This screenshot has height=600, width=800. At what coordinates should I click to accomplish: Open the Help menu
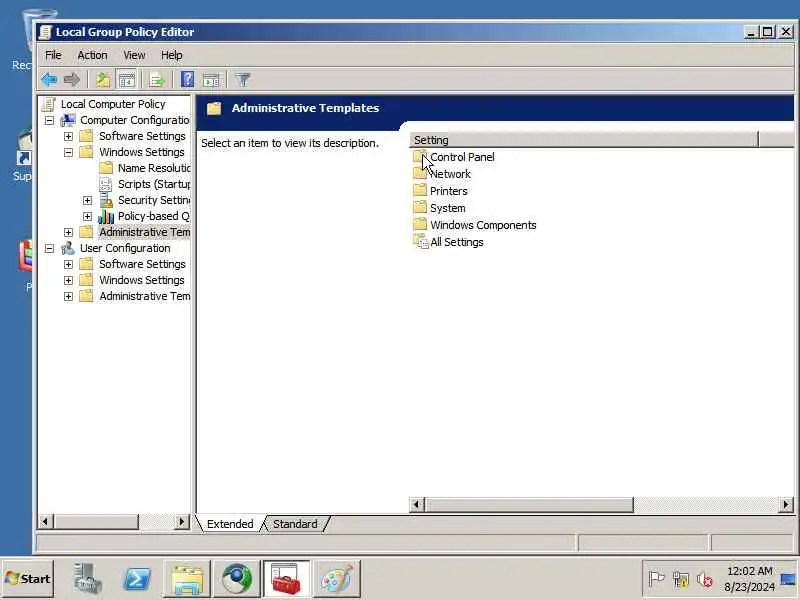(172, 55)
